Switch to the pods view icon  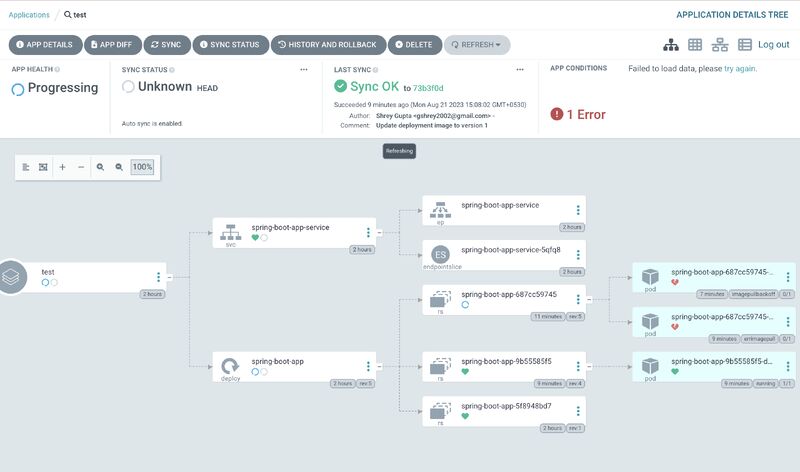click(x=695, y=45)
